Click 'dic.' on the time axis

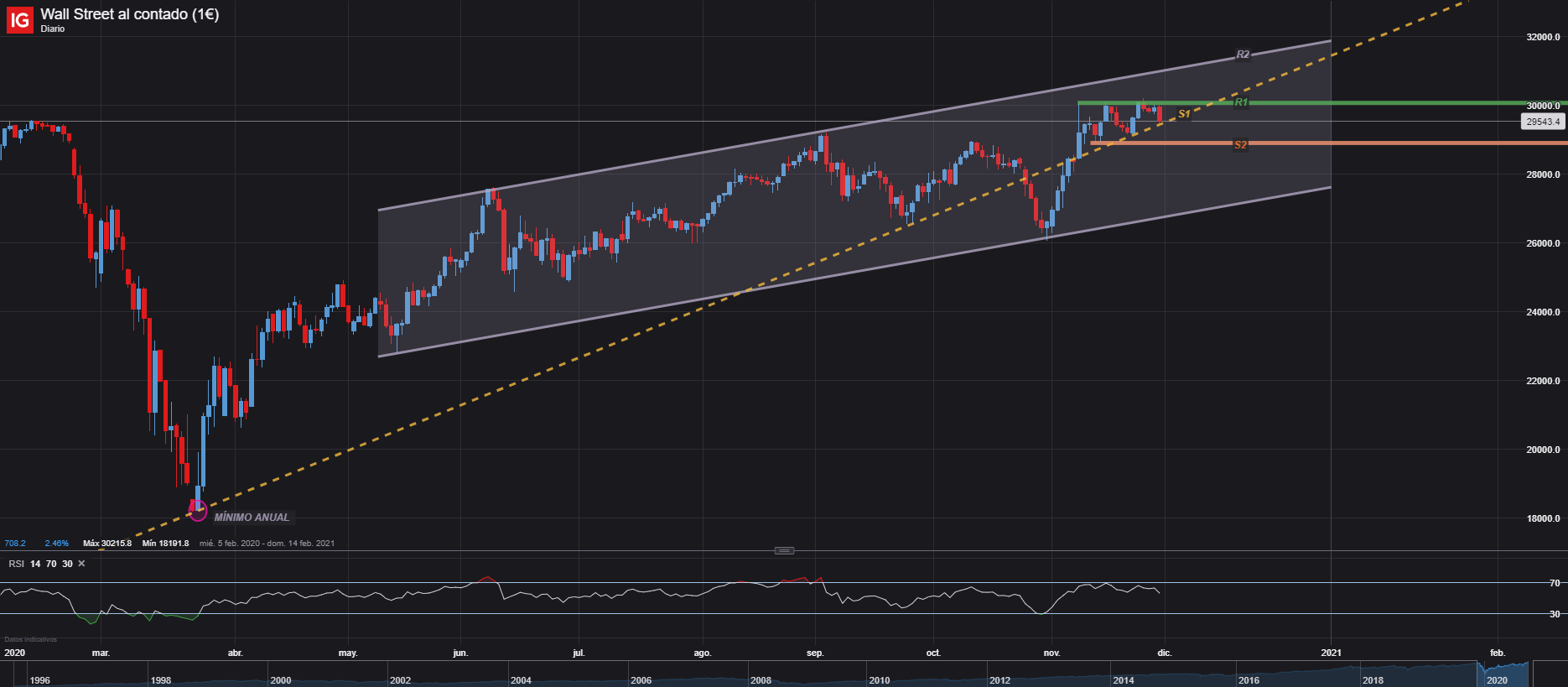[1164, 653]
